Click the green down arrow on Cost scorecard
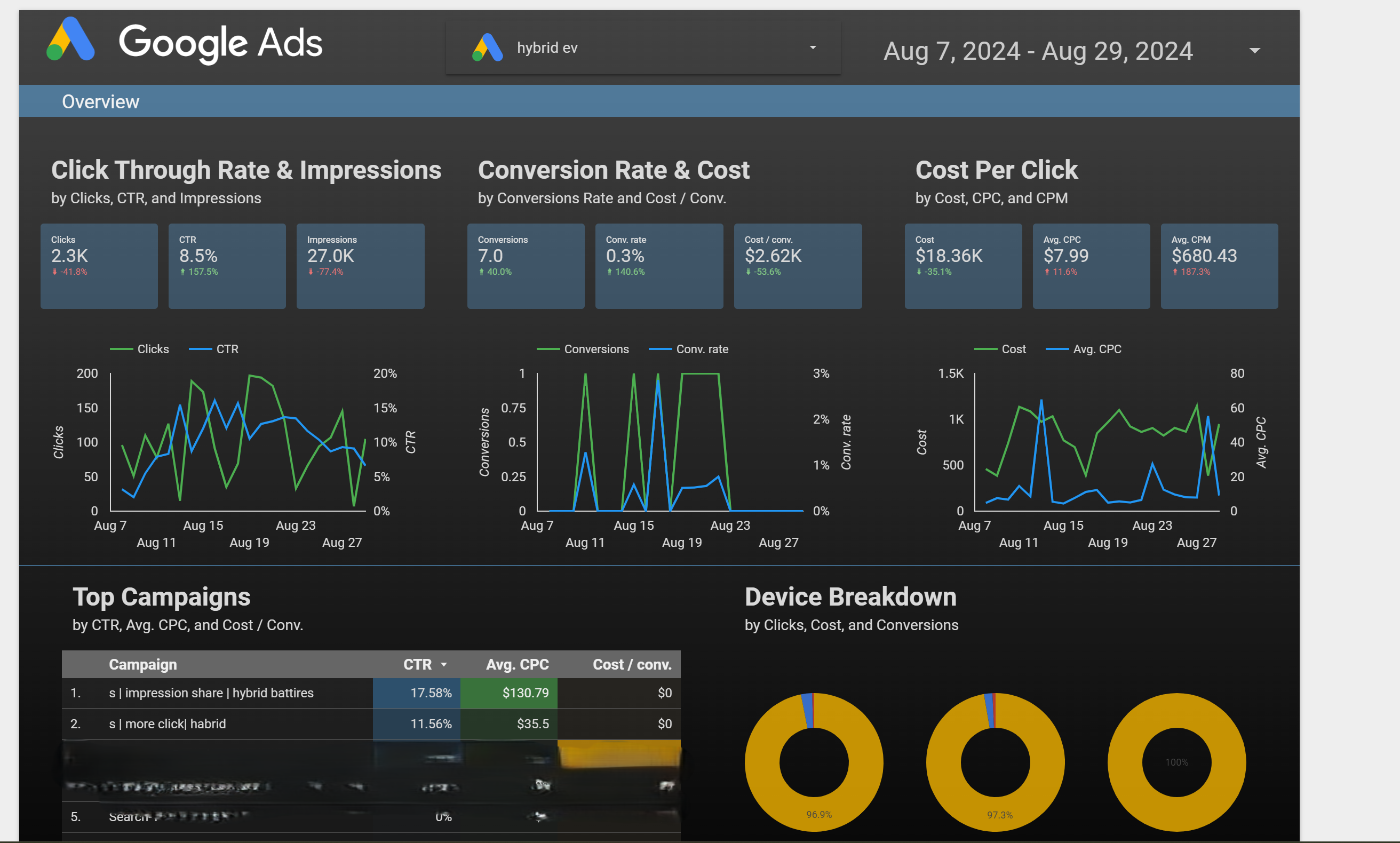This screenshot has width=1400, height=843. tap(919, 272)
